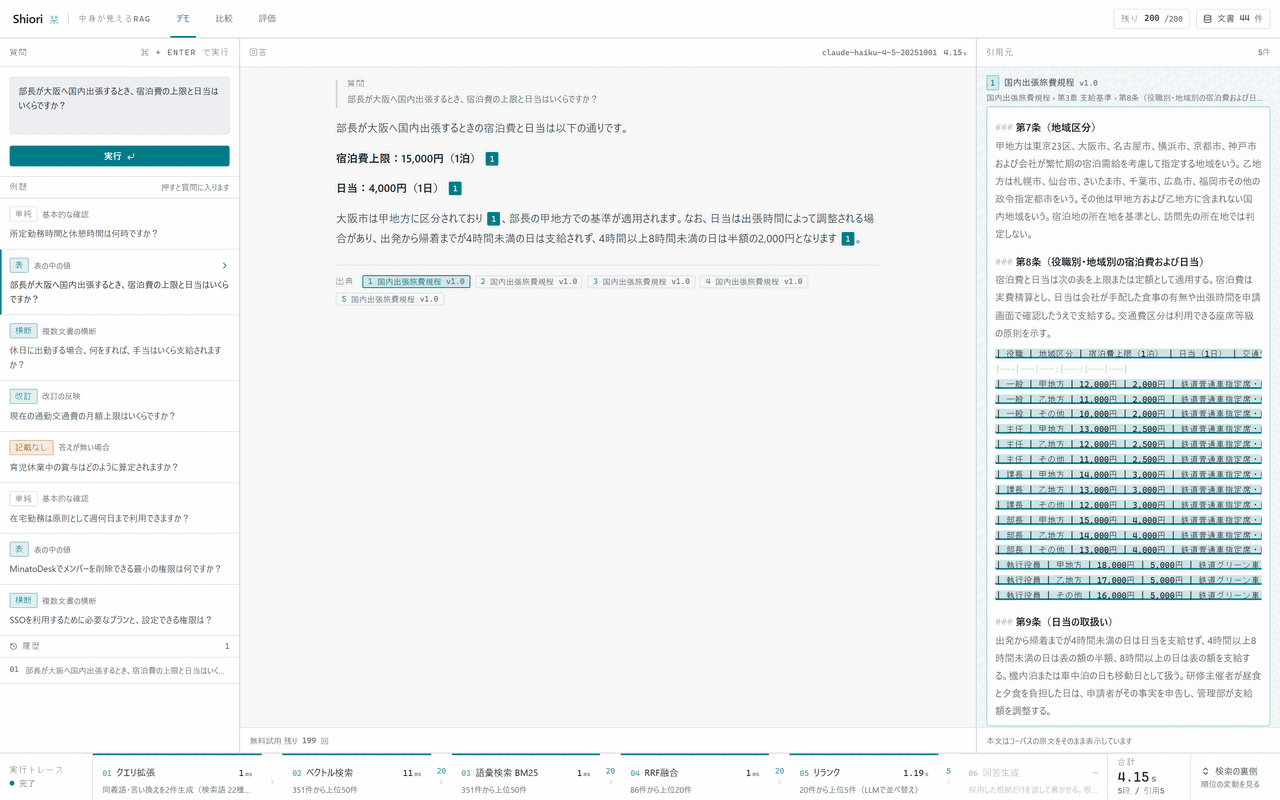Image resolution: width=1280 pixels, height=800 pixels.
Task: Click the 残り 200/200 quota indicator
Action: coord(1151,18)
